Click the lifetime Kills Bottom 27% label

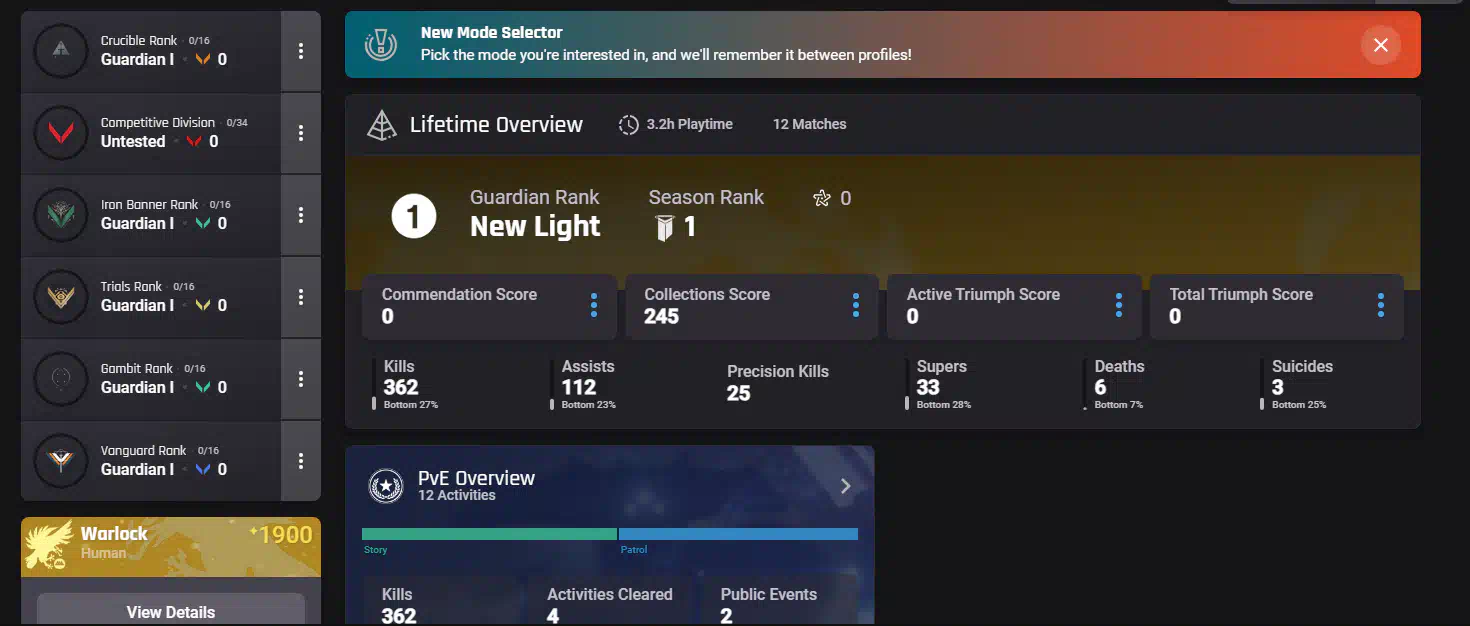coord(411,405)
